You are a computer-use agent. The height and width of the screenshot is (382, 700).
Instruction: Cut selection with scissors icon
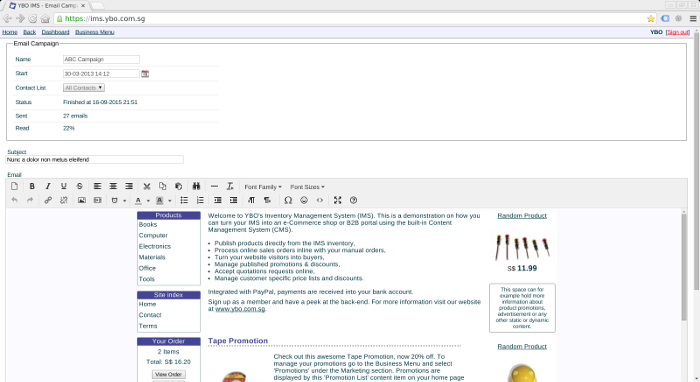147,186
